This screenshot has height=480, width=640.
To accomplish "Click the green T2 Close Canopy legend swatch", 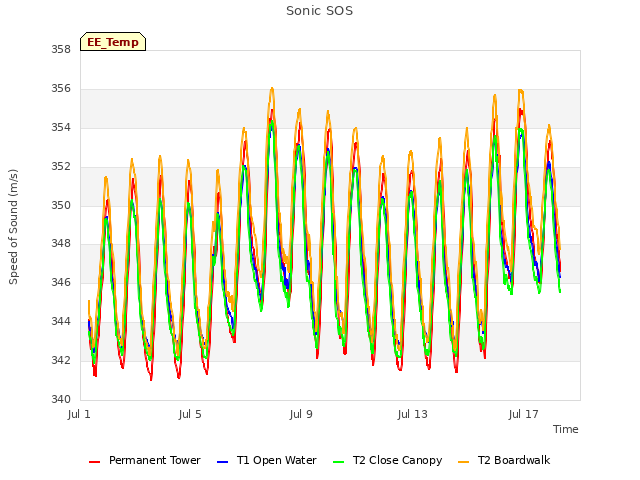I will tap(338, 462).
